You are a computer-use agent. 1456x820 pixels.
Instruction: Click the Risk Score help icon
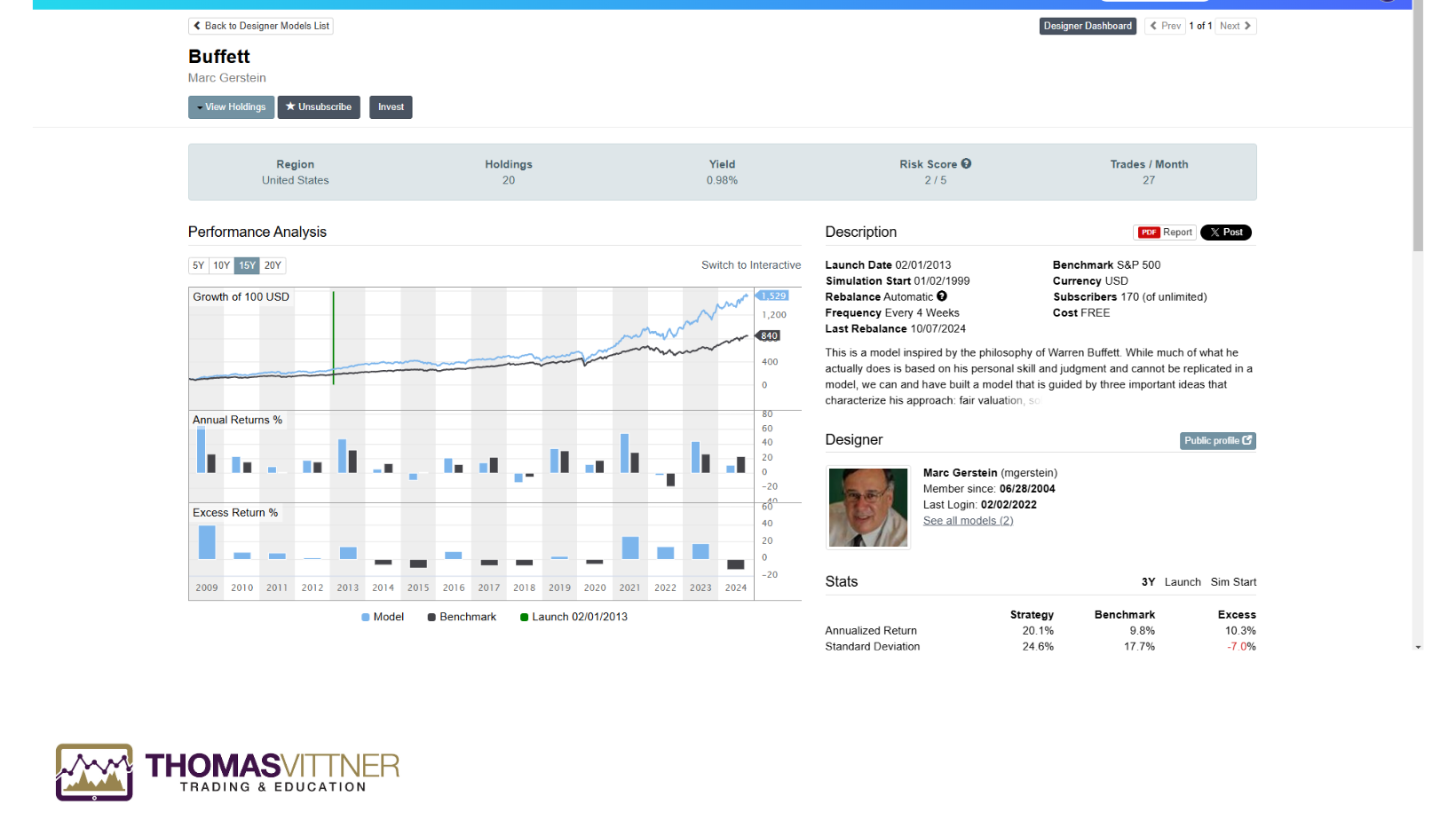(x=966, y=164)
